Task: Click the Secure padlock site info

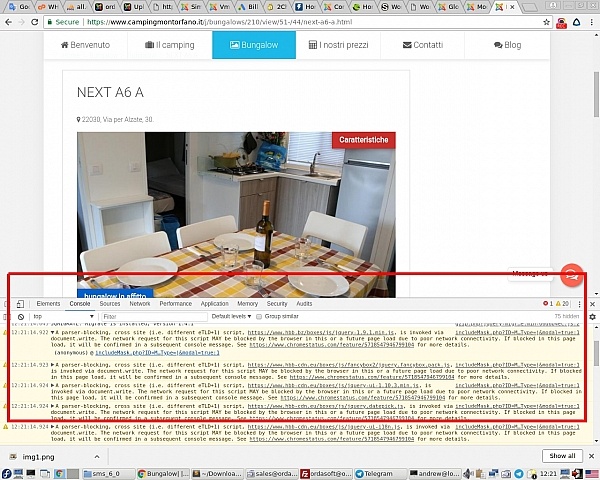Action: pyautogui.click(x=63, y=22)
